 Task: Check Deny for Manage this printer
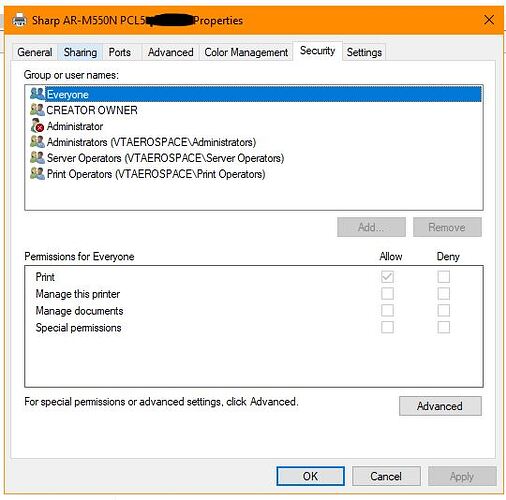pos(444,294)
